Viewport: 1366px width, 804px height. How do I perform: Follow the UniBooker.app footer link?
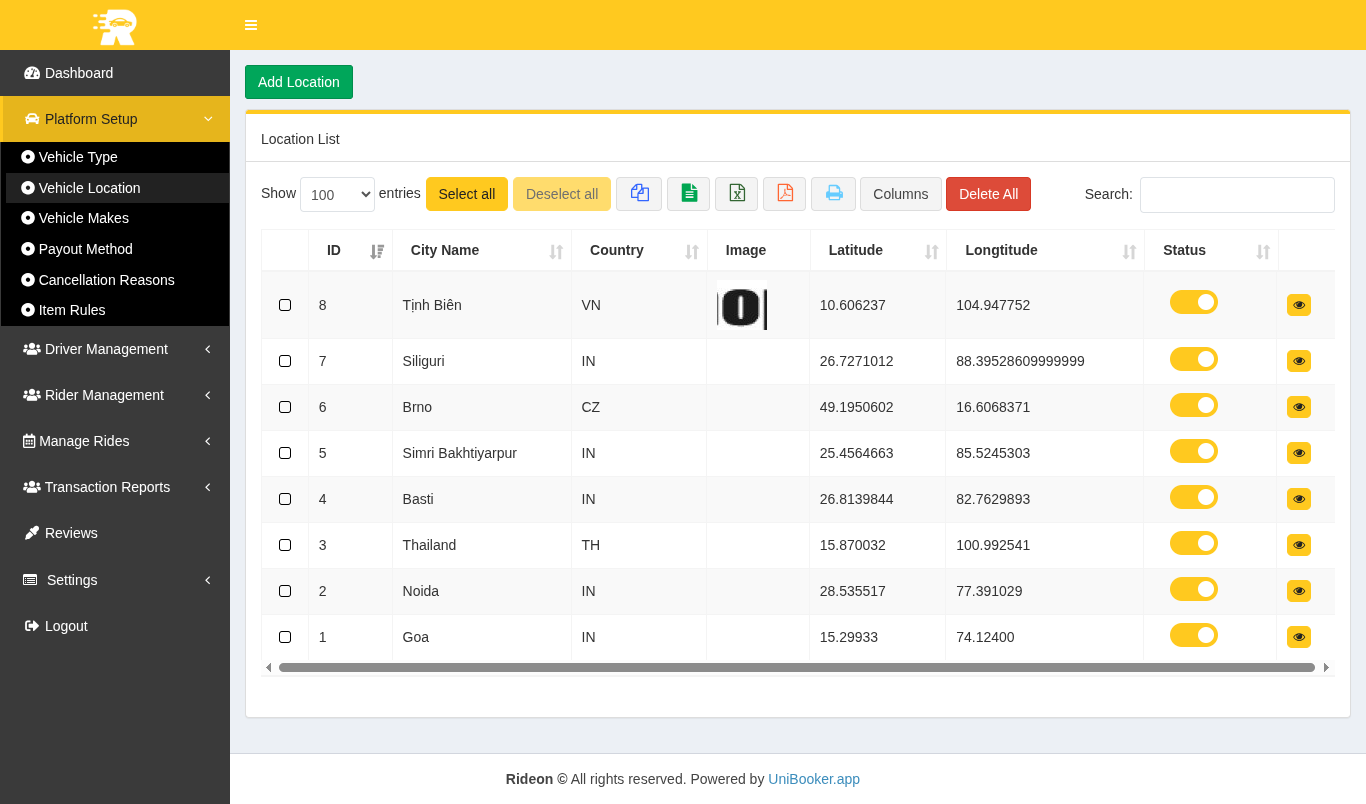pos(813,779)
